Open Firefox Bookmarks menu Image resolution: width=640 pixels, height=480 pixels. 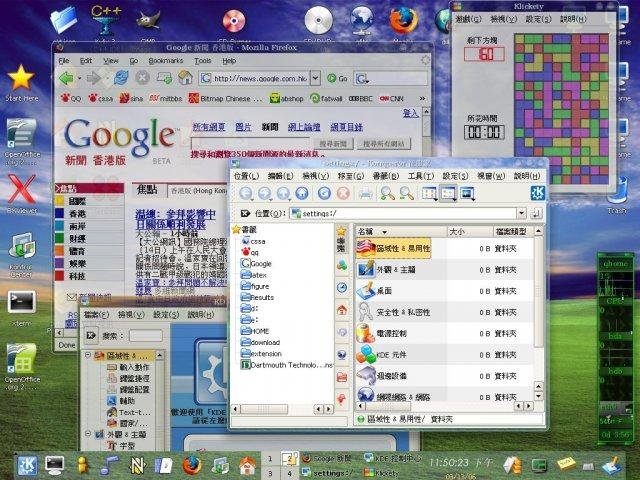166,61
